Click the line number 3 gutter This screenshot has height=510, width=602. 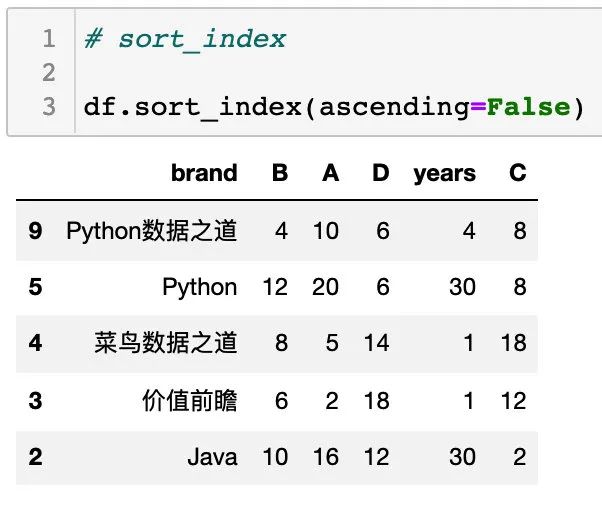pyautogui.click(x=49, y=106)
